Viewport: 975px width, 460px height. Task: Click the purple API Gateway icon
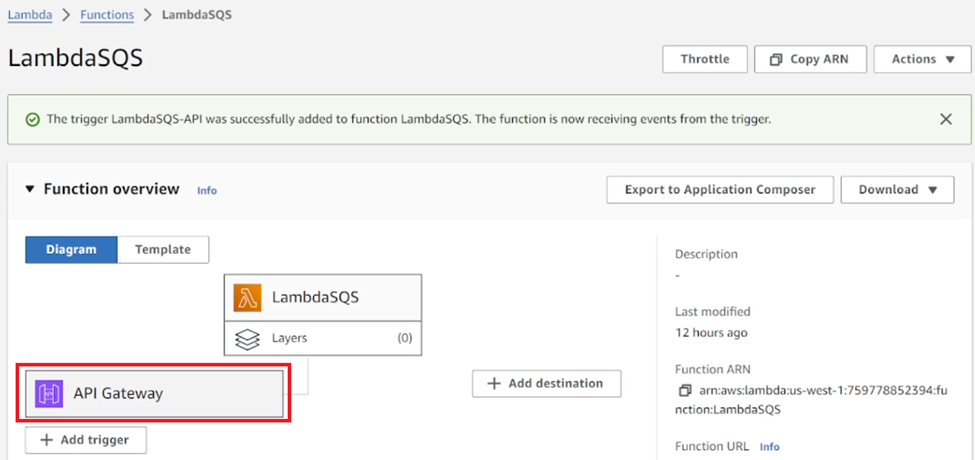tap(49, 393)
